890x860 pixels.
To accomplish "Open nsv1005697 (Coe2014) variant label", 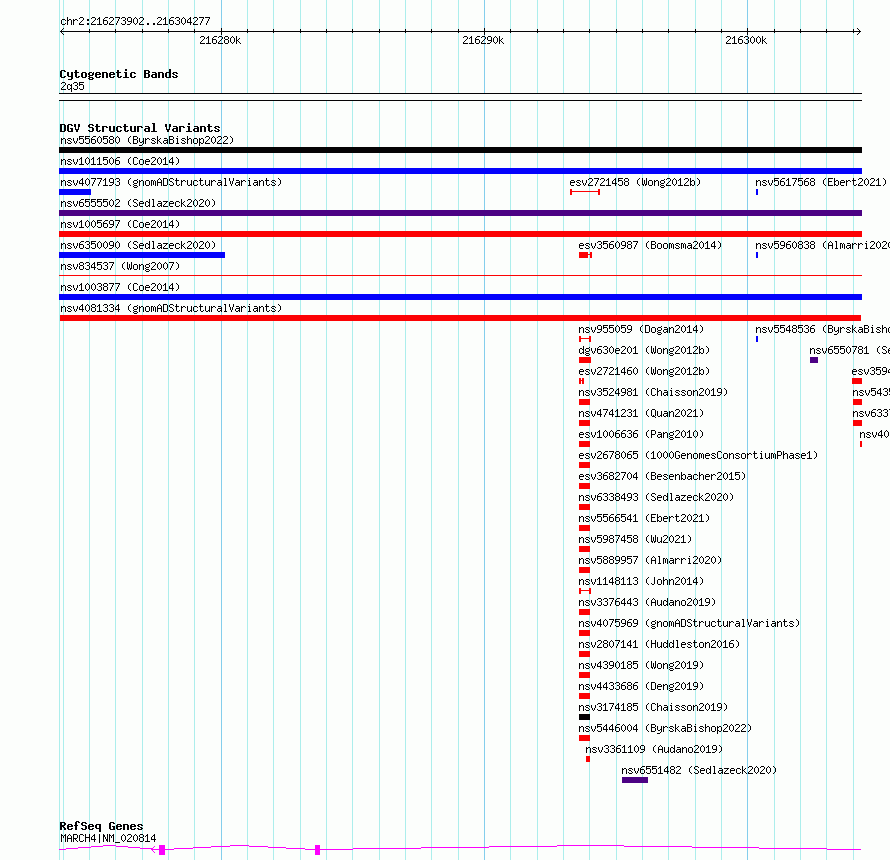I will pos(120,224).
